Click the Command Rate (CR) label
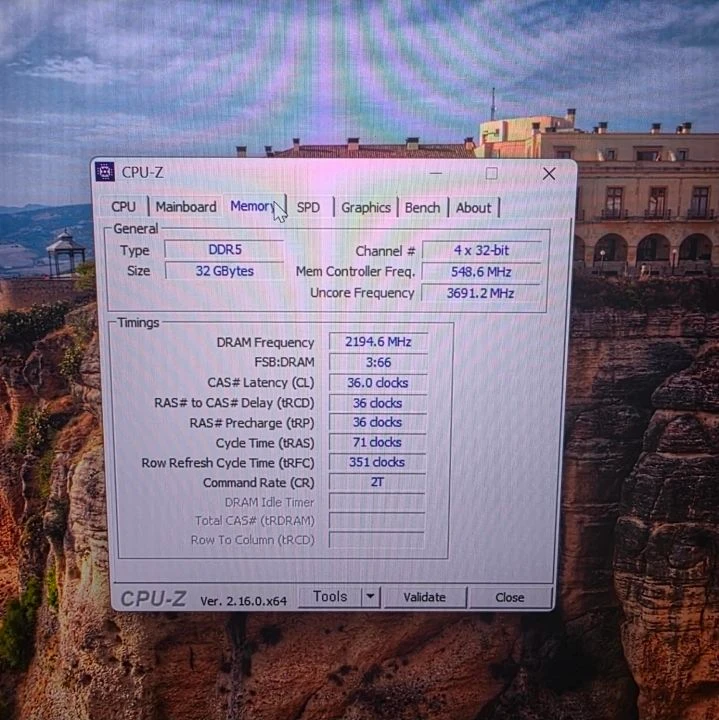This screenshot has width=719, height=720. point(258,483)
